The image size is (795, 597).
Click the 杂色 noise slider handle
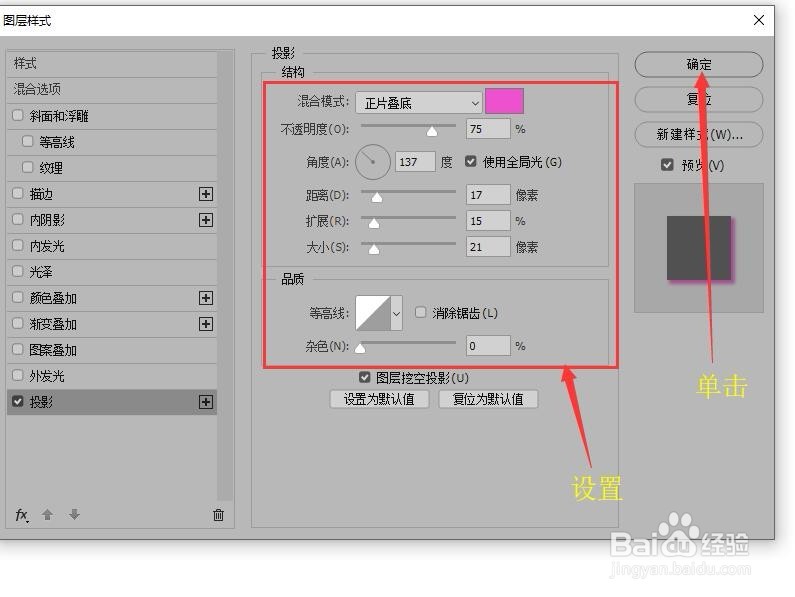pyautogui.click(x=360, y=348)
